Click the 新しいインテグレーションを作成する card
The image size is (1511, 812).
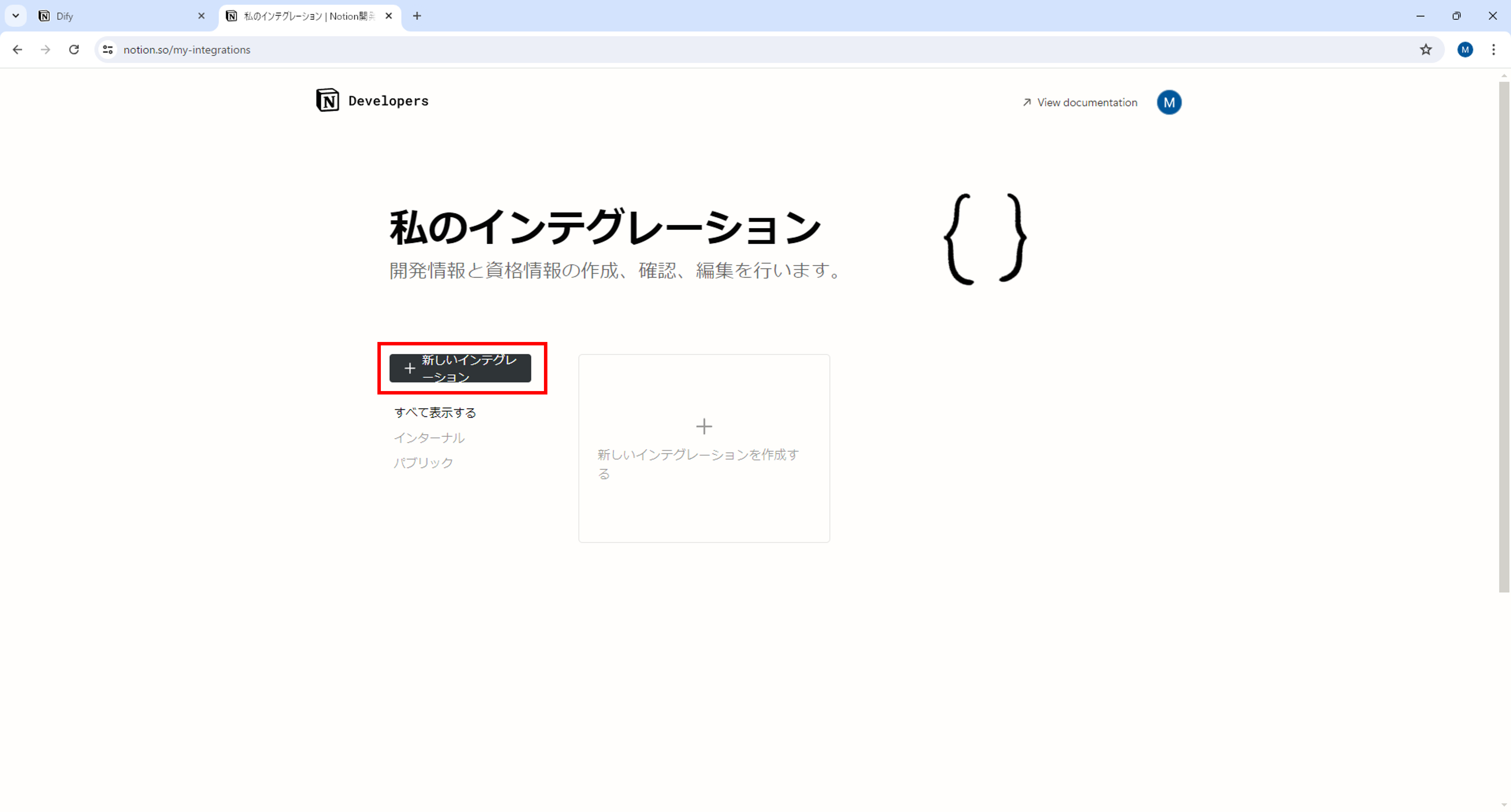[704, 448]
